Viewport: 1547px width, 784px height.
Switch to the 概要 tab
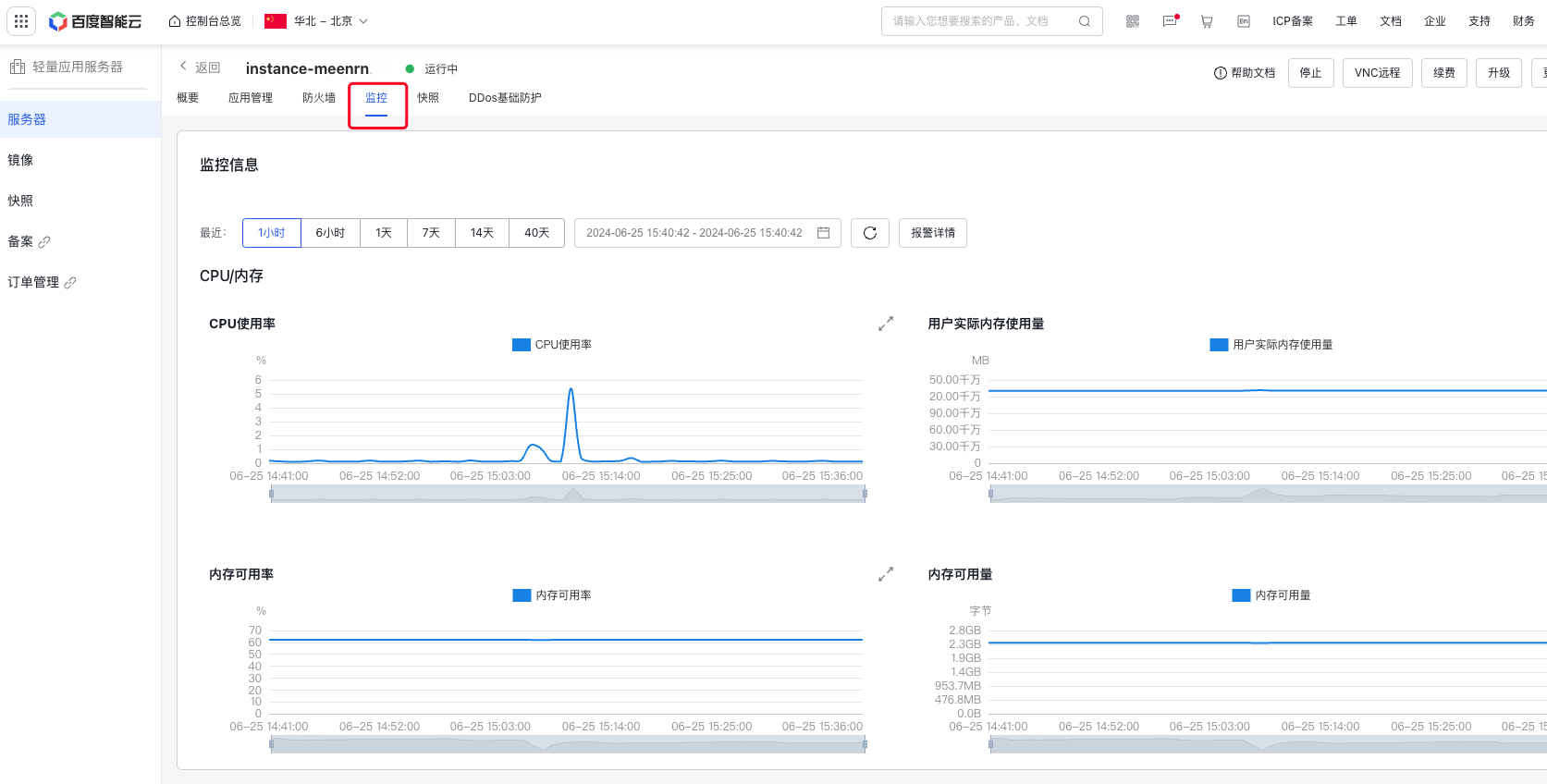point(188,98)
